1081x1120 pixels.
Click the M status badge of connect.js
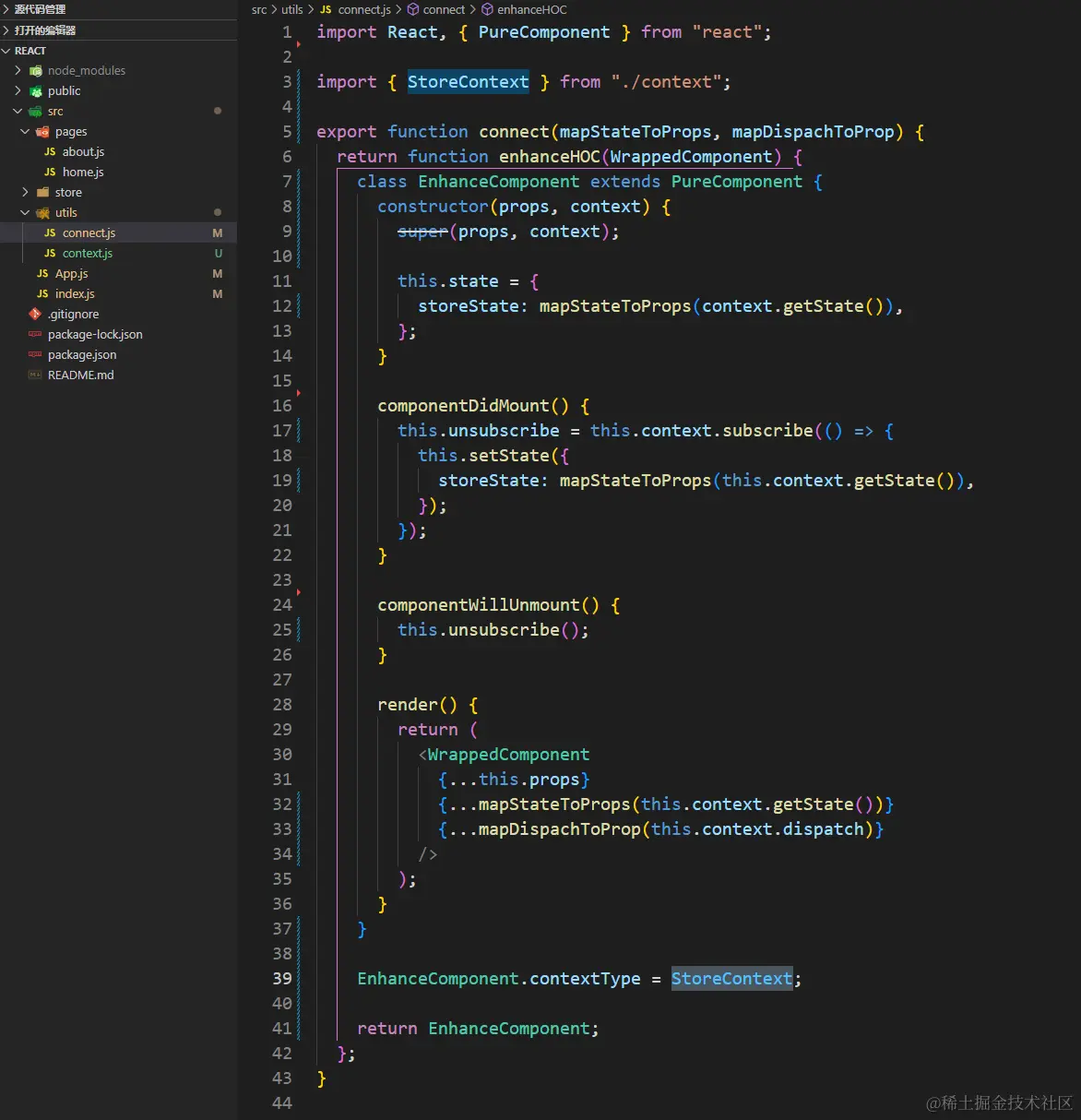(218, 232)
